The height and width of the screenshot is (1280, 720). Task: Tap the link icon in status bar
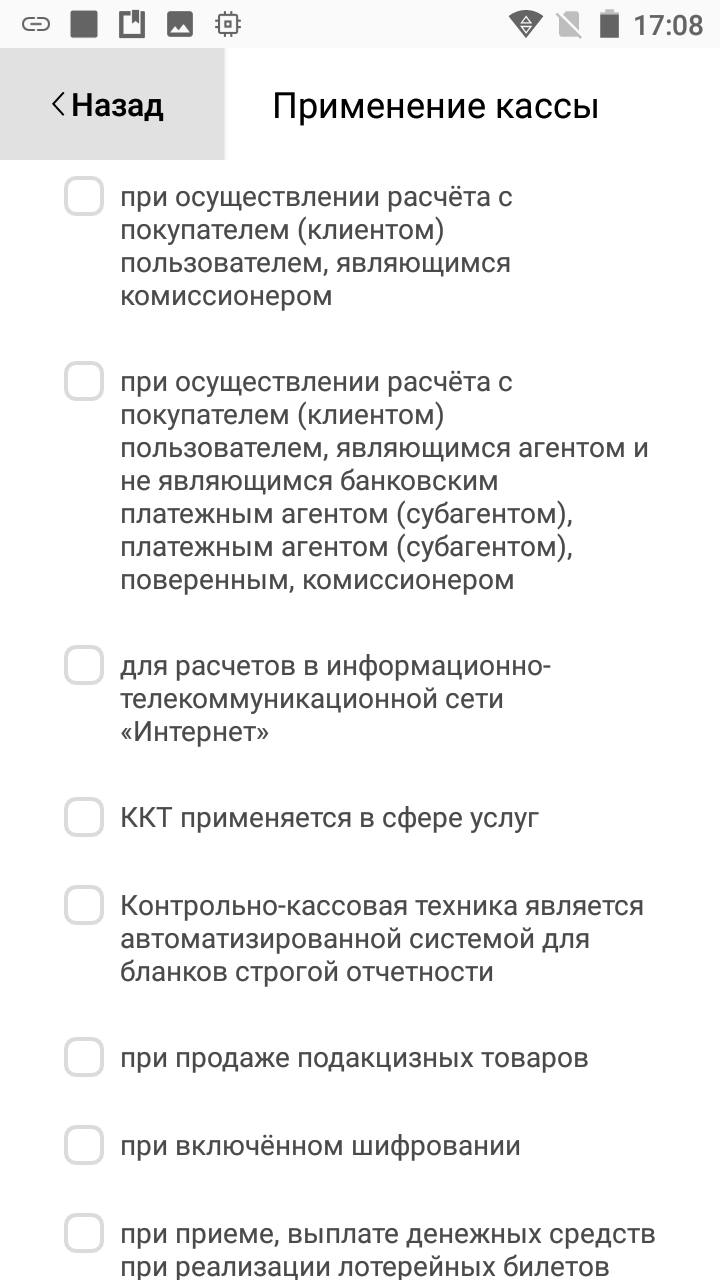click(36, 24)
